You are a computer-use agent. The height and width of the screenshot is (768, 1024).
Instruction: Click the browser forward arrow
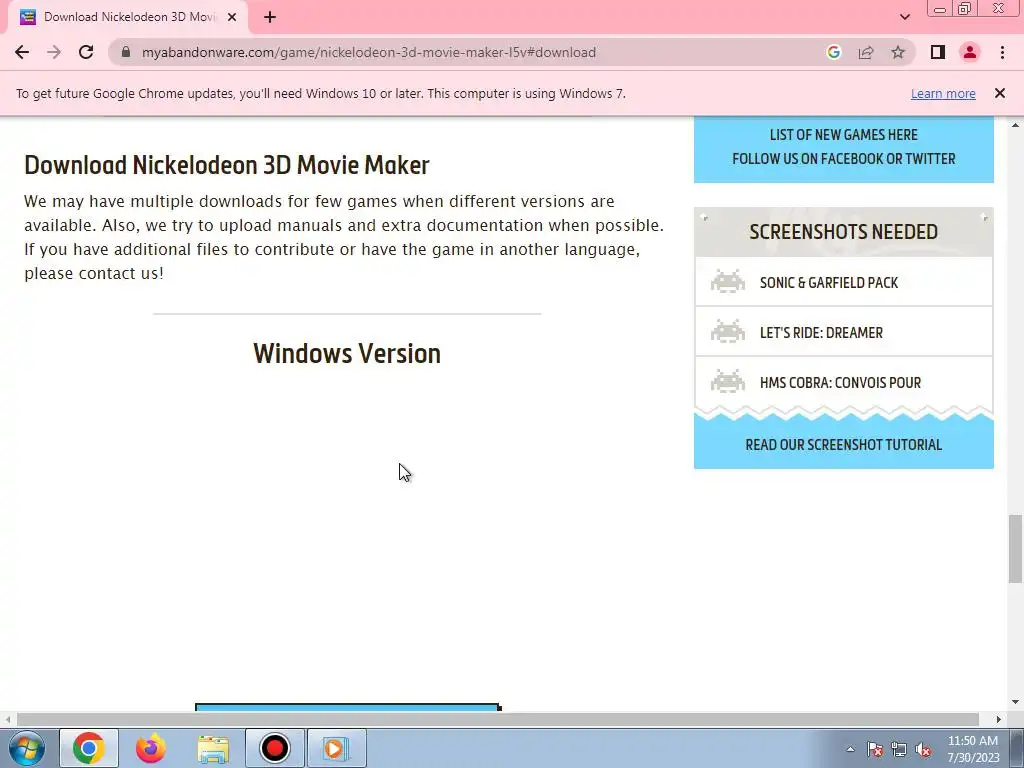pyautogui.click(x=54, y=52)
